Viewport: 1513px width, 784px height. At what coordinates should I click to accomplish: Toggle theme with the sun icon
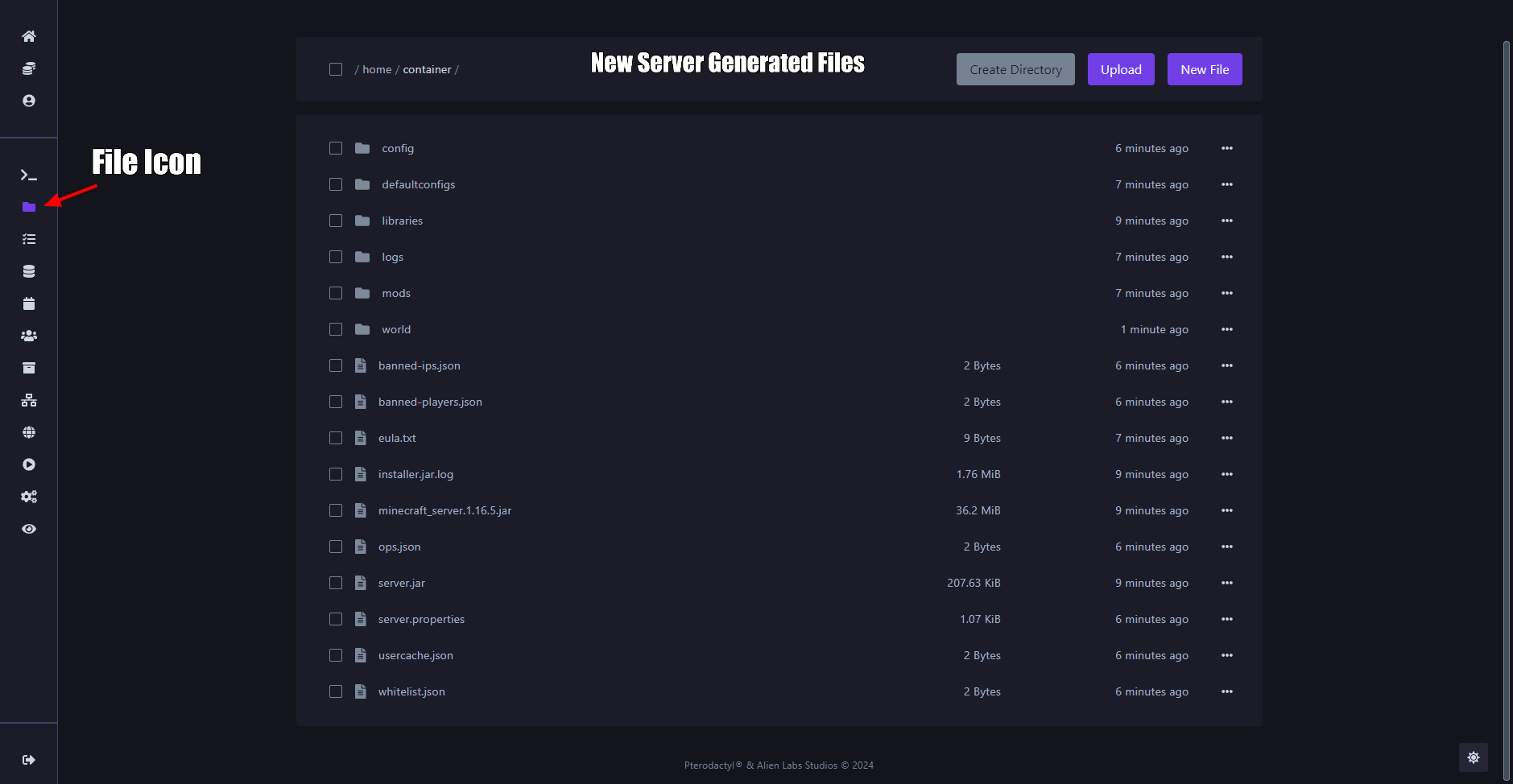(x=1474, y=757)
